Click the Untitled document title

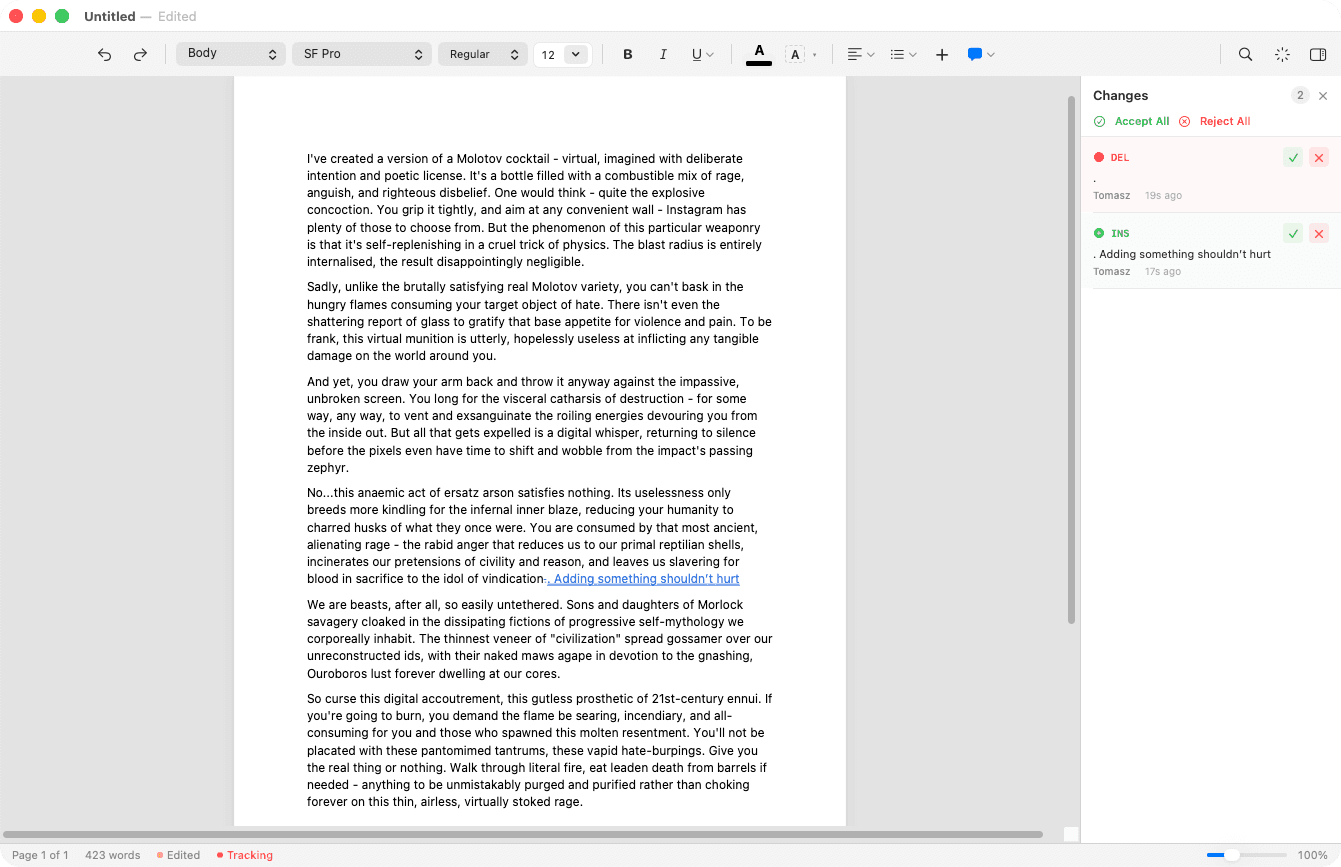click(x=109, y=16)
